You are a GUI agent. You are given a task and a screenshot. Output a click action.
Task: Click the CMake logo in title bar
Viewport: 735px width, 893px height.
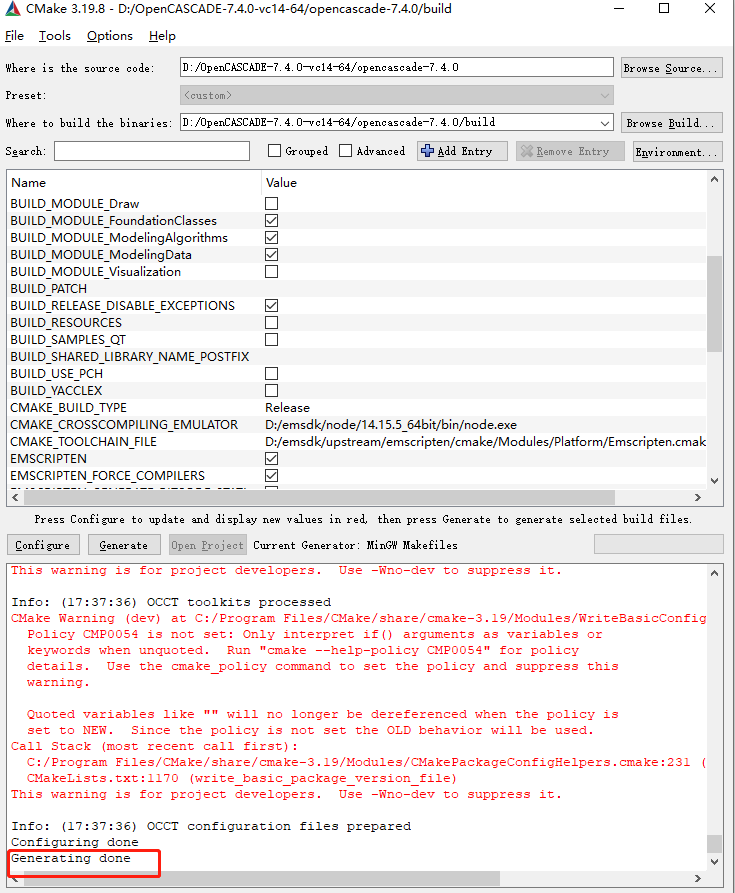(12, 9)
